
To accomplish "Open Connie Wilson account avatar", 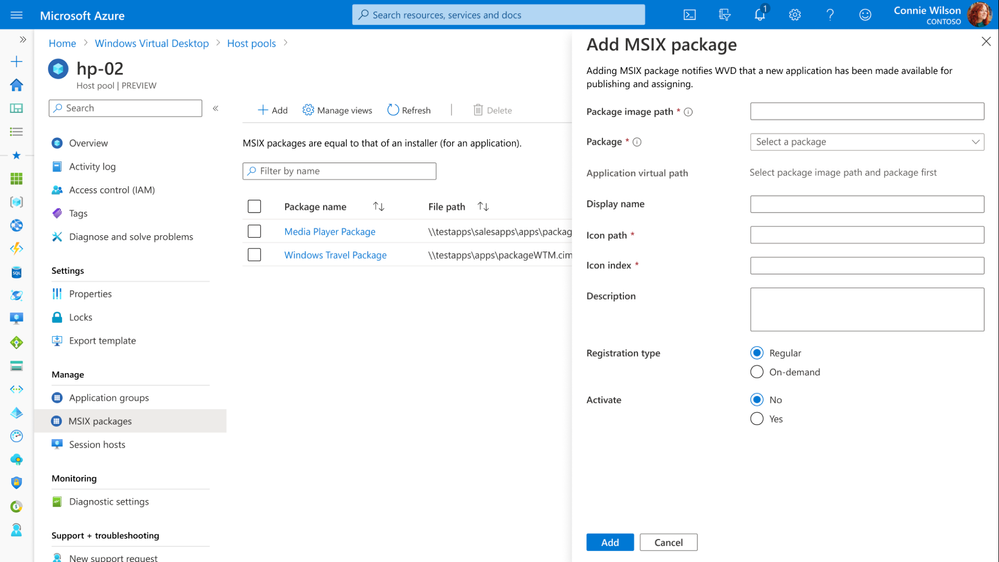I will 979,14.
